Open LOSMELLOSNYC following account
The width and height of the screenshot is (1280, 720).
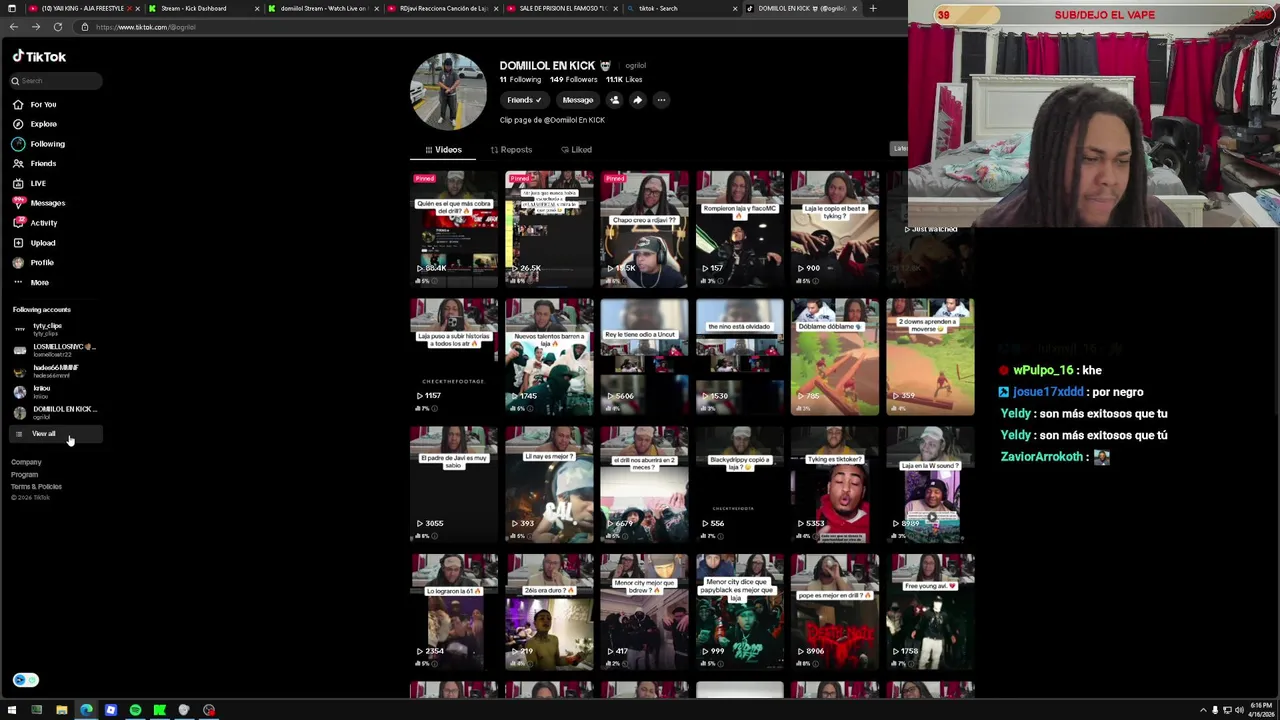[x=55, y=349]
